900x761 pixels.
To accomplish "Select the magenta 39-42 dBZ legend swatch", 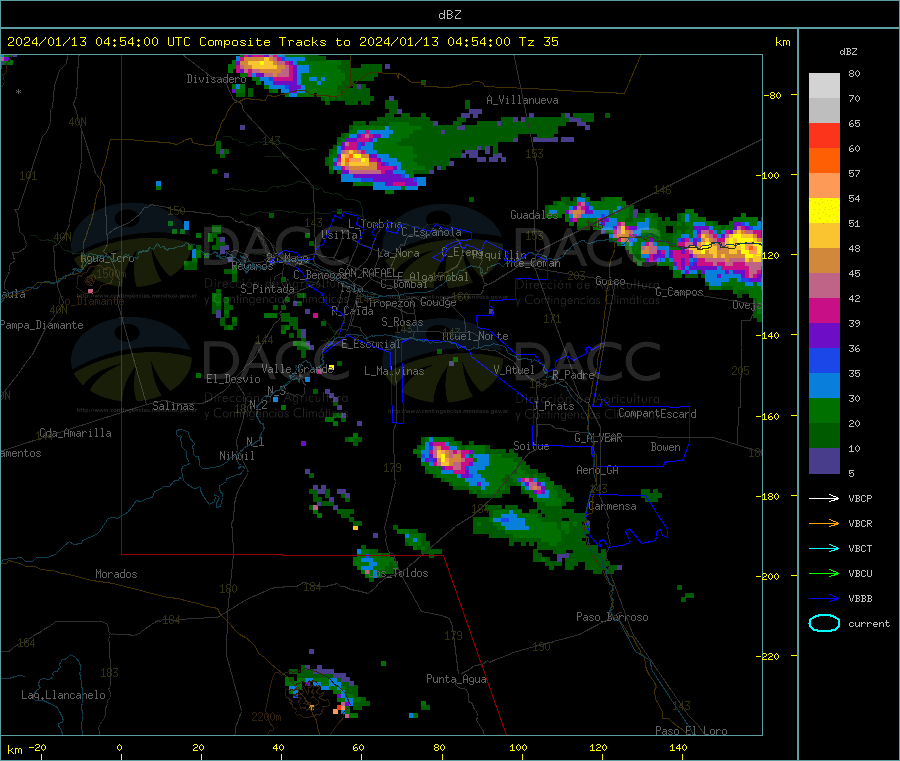I will 824,310.
